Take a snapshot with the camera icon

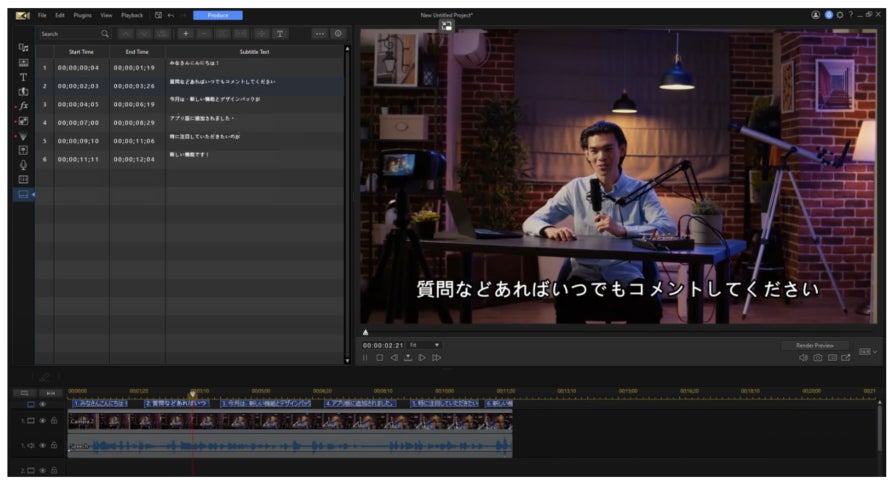(818, 357)
